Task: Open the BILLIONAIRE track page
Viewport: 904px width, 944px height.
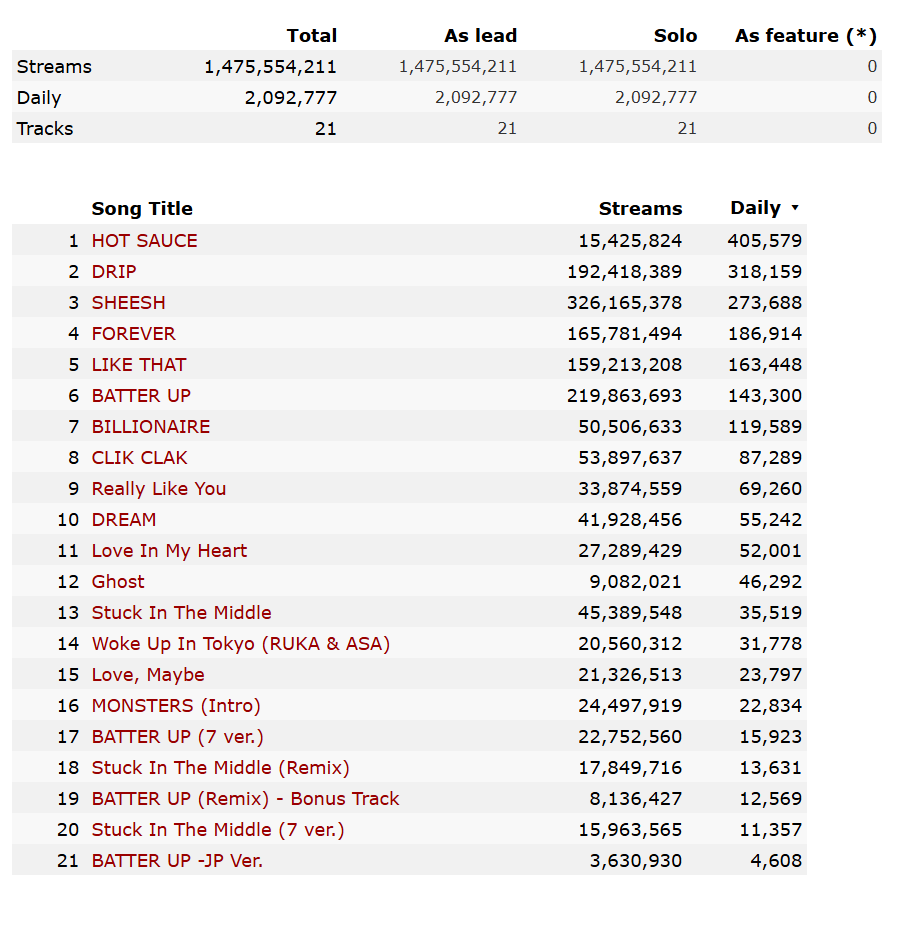Action: coord(150,427)
